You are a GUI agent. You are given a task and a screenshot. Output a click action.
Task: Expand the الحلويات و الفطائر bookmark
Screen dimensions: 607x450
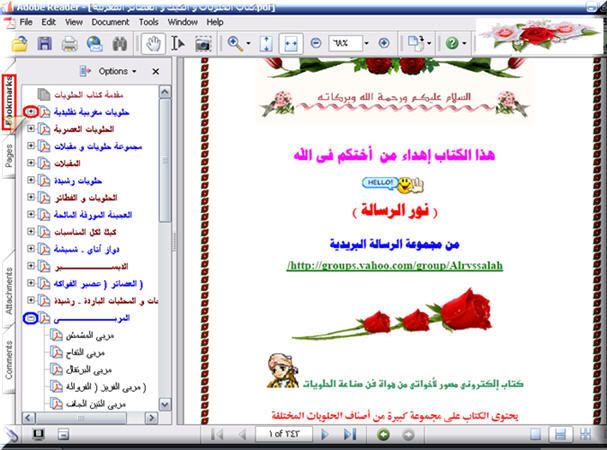(x=31, y=197)
